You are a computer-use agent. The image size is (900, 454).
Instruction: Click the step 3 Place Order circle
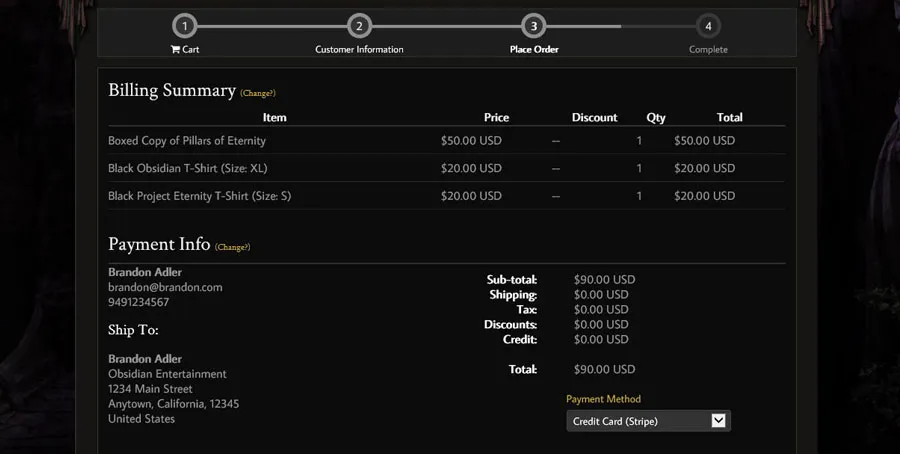[534, 26]
